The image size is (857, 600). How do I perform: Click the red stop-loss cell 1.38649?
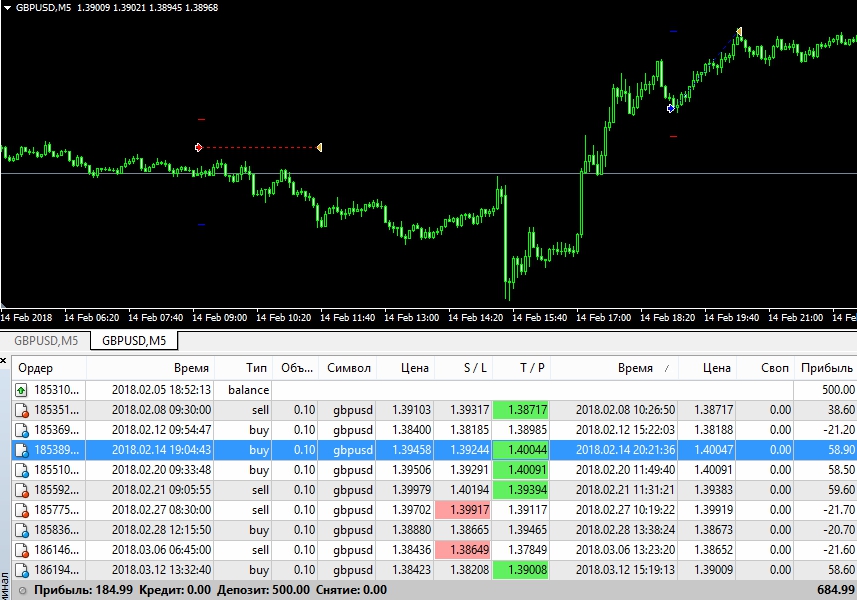(463, 550)
